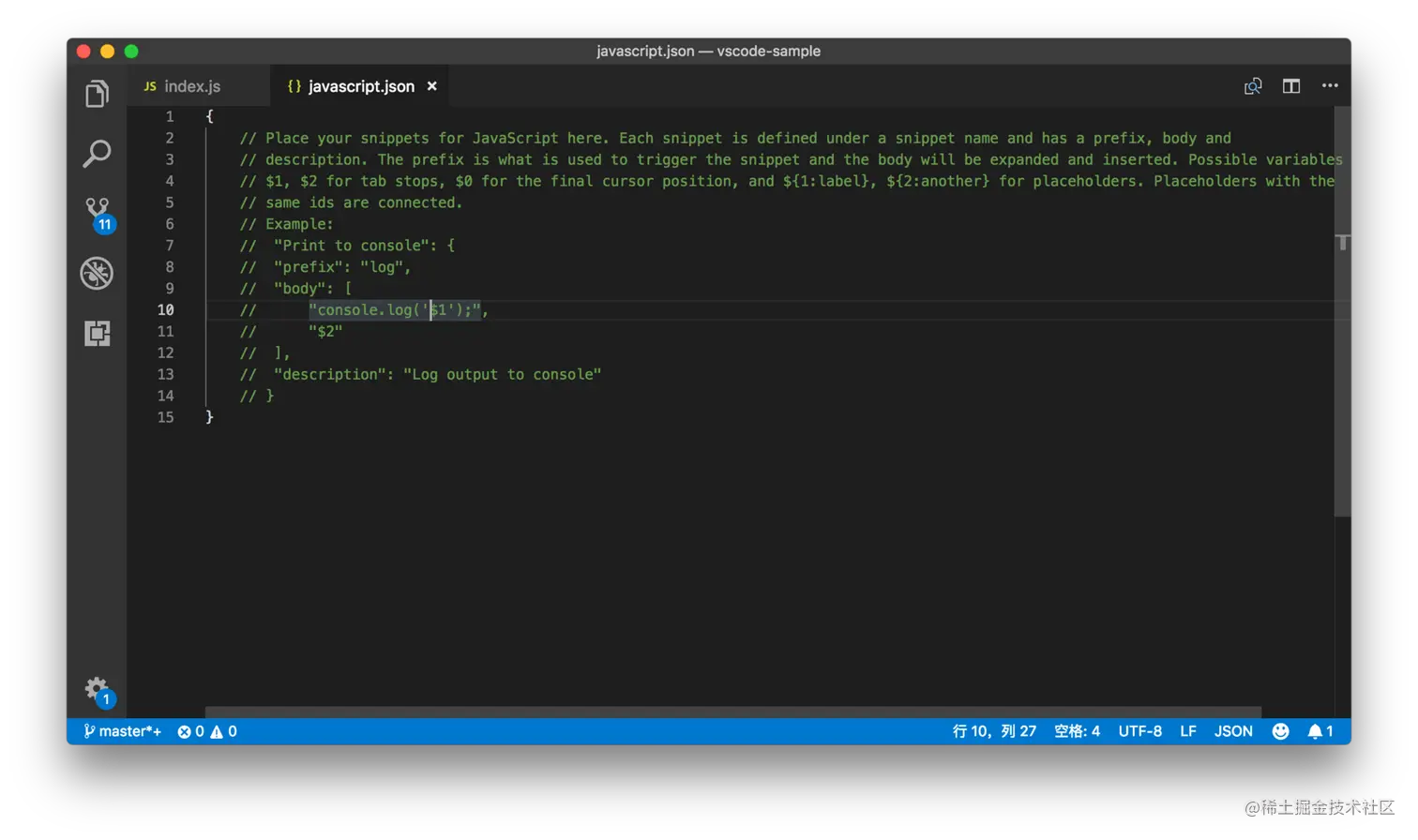This screenshot has height=840, width=1418.
Task: Click the red close window button
Action: [83, 52]
